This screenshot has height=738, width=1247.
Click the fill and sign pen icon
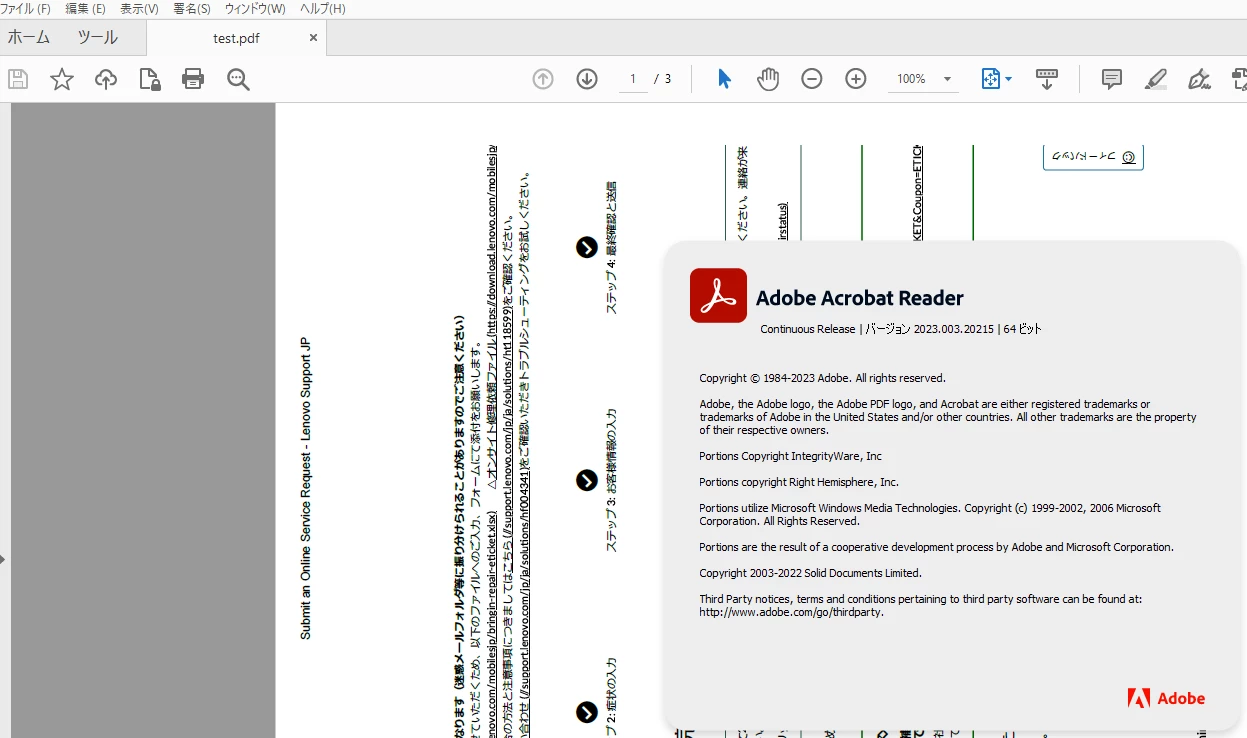(1200, 79)
